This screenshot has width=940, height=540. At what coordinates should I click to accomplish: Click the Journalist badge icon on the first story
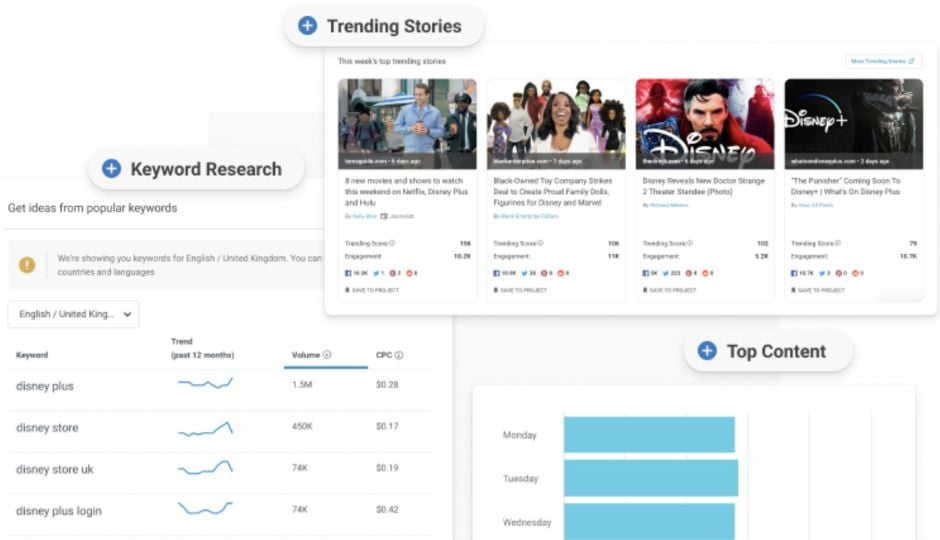pos(384,216)
